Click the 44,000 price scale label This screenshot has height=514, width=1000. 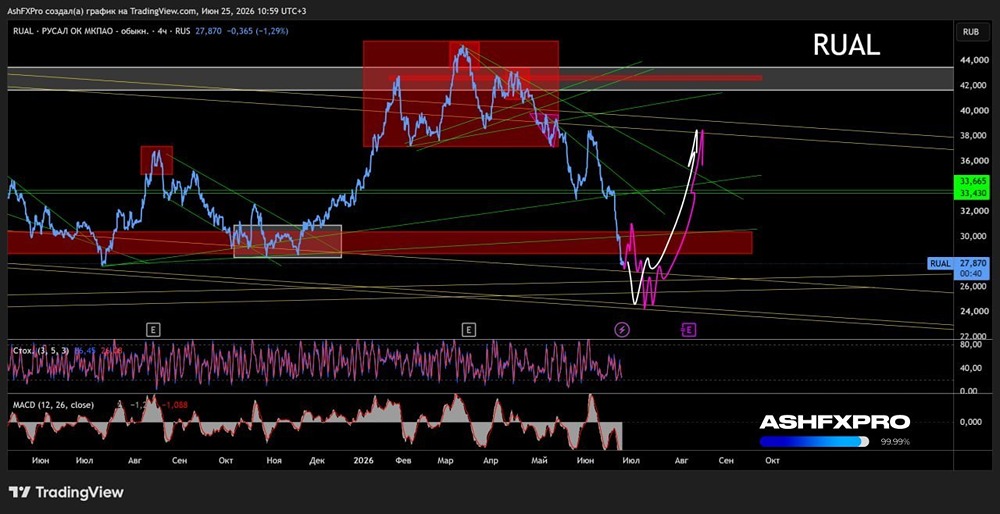(x=973, y=60)
